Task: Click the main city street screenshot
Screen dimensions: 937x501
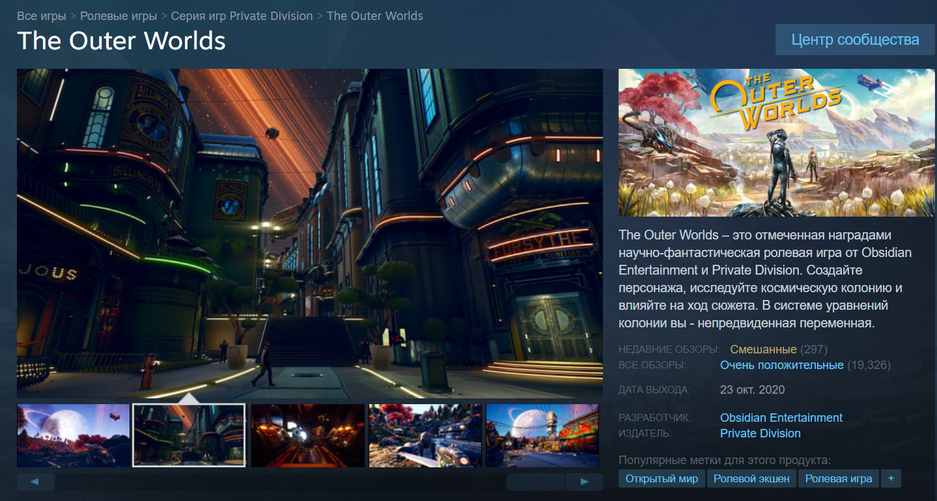Action: 310,233
